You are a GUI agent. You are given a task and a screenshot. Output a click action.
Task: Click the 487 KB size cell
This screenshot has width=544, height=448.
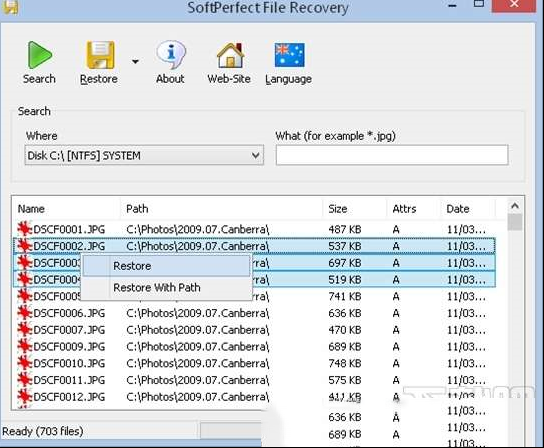click(345, 229)
